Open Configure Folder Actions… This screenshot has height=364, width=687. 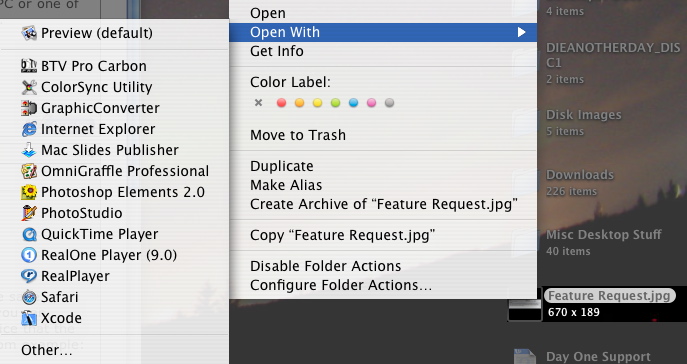[x=383, y=285]
